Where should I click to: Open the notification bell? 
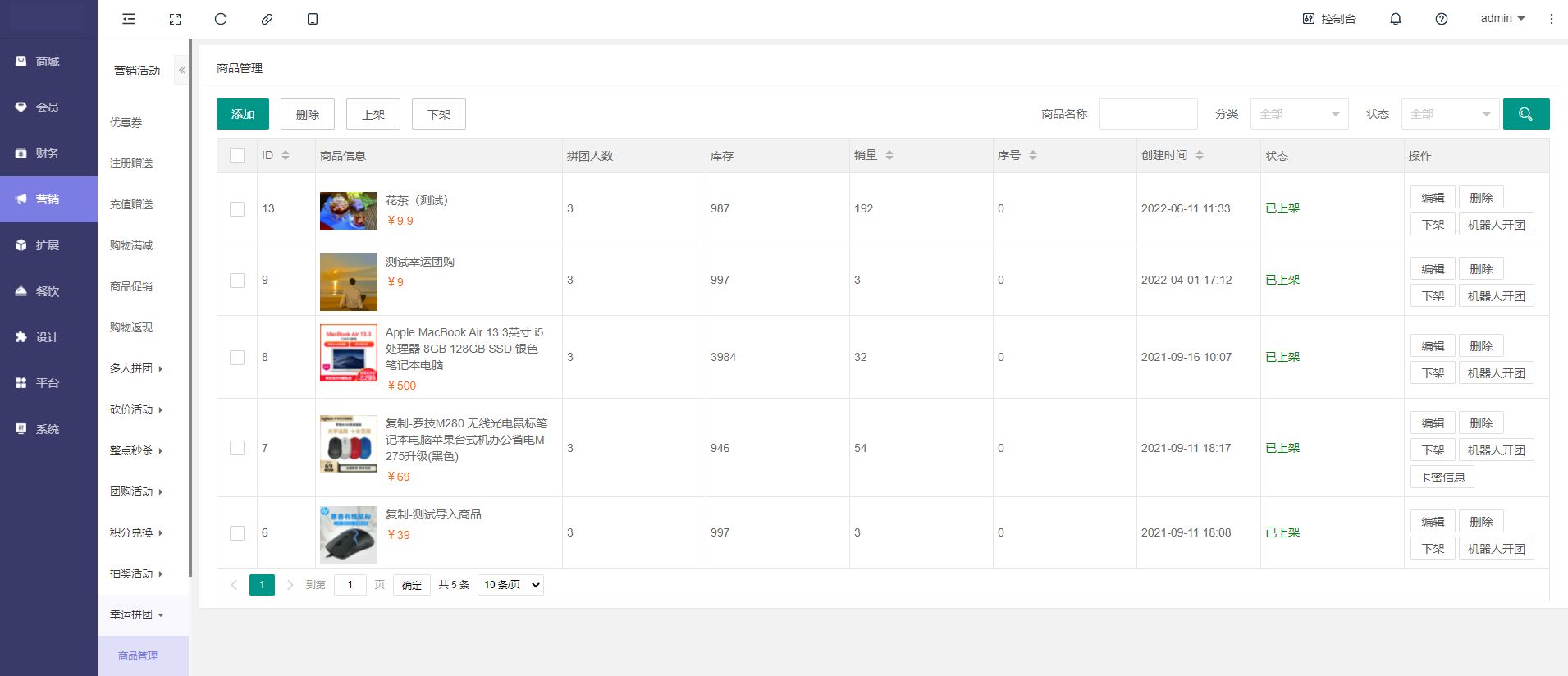(x=1395, y=19)
